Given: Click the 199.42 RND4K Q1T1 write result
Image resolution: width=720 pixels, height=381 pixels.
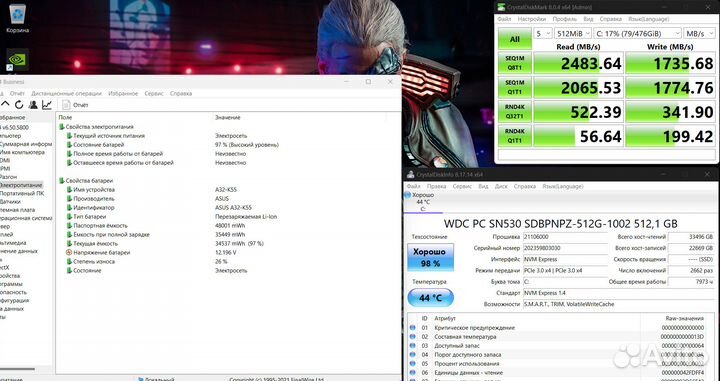Looking at the screenshot, I should tap(670, 136).
